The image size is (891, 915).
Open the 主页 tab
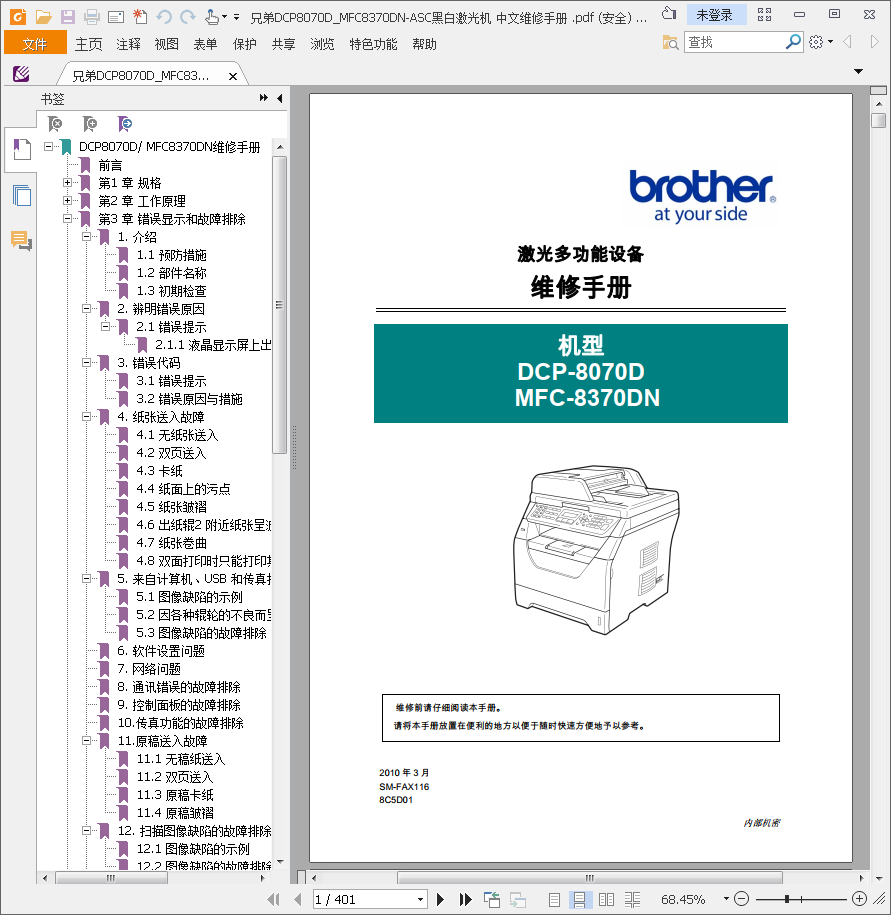(89, 44)
